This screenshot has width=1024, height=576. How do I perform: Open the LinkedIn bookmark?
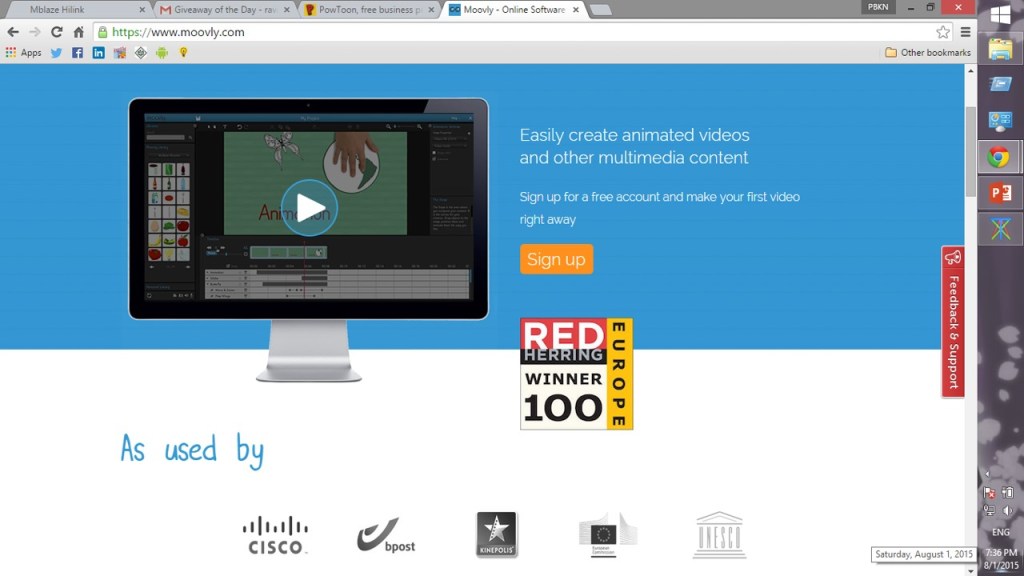point(98,53)
